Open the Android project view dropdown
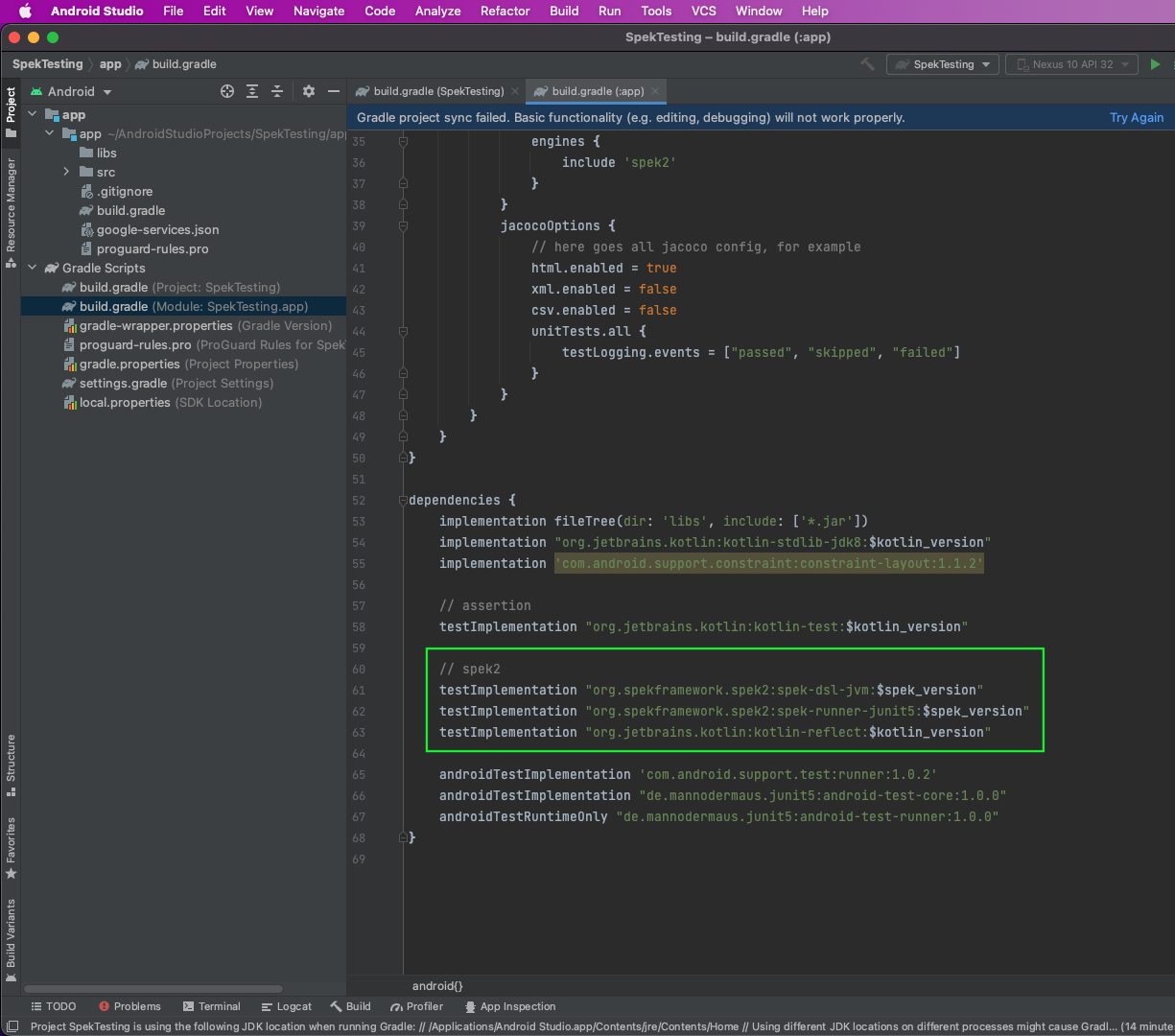1175x1036 pixels. click(x=71, y=91)
